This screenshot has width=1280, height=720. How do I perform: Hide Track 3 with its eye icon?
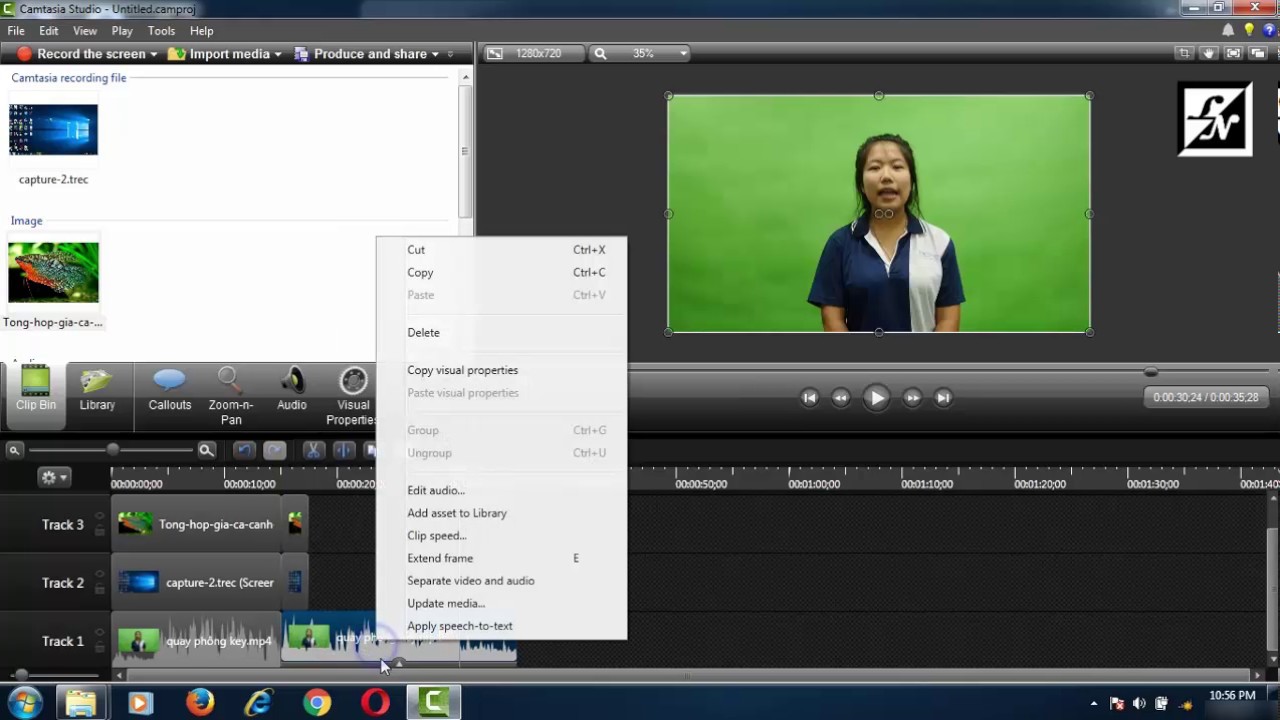click(99, 517)
